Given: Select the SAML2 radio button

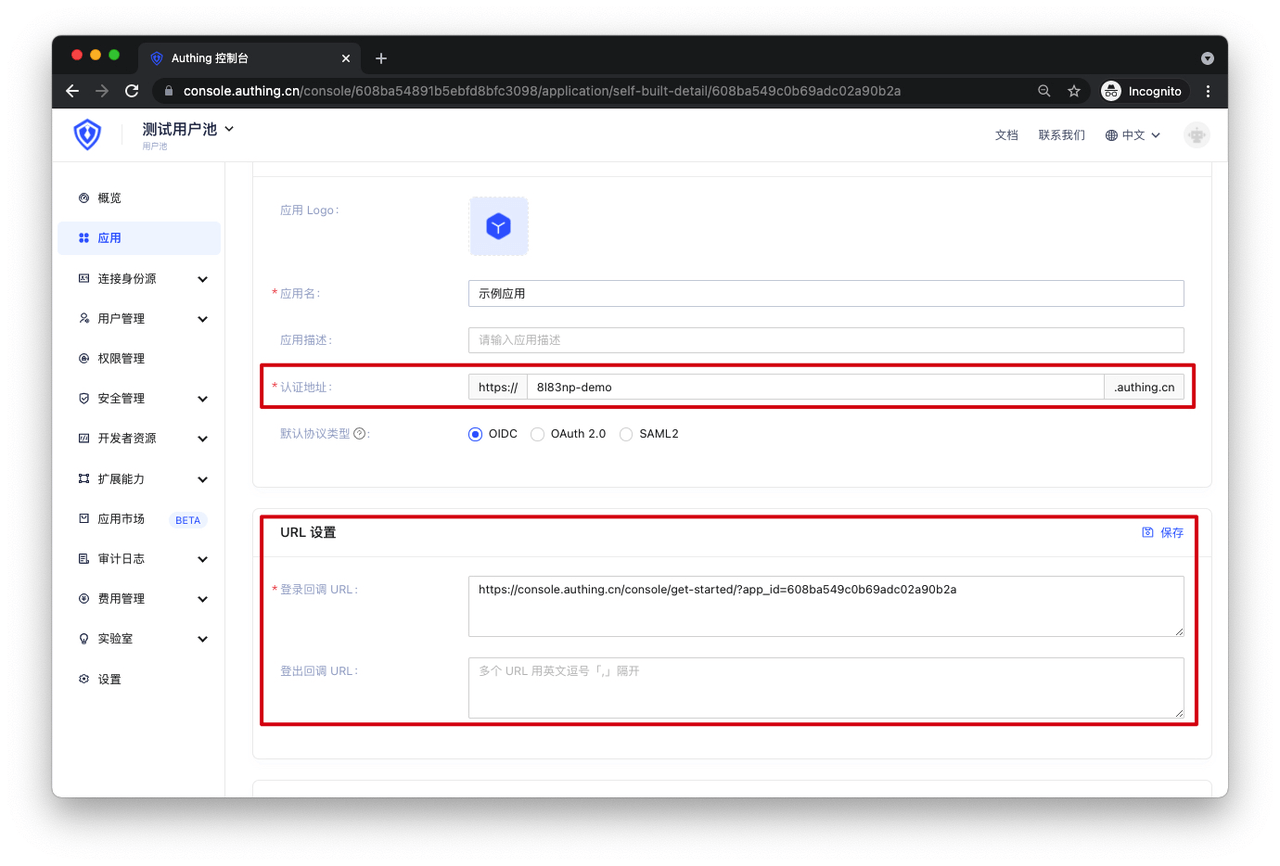Looking at the screenshot, I should click(626, 434).
